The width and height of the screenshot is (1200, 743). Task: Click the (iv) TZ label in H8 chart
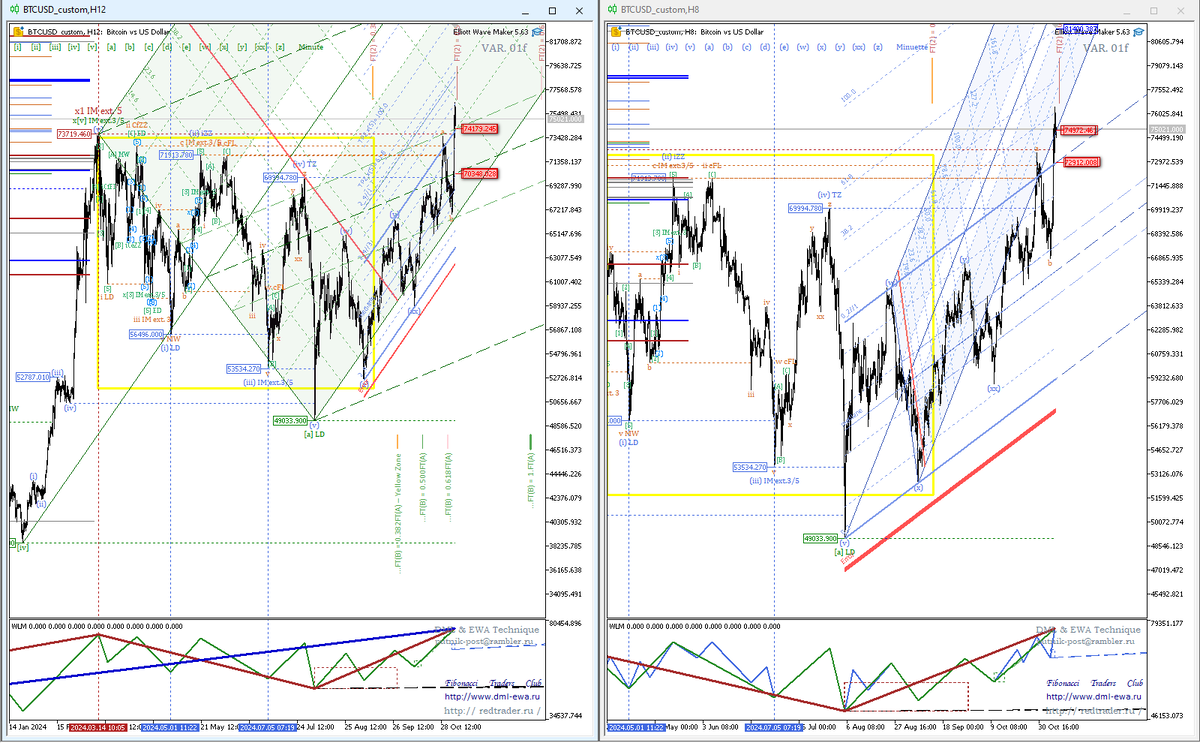(x=830, y=195)
